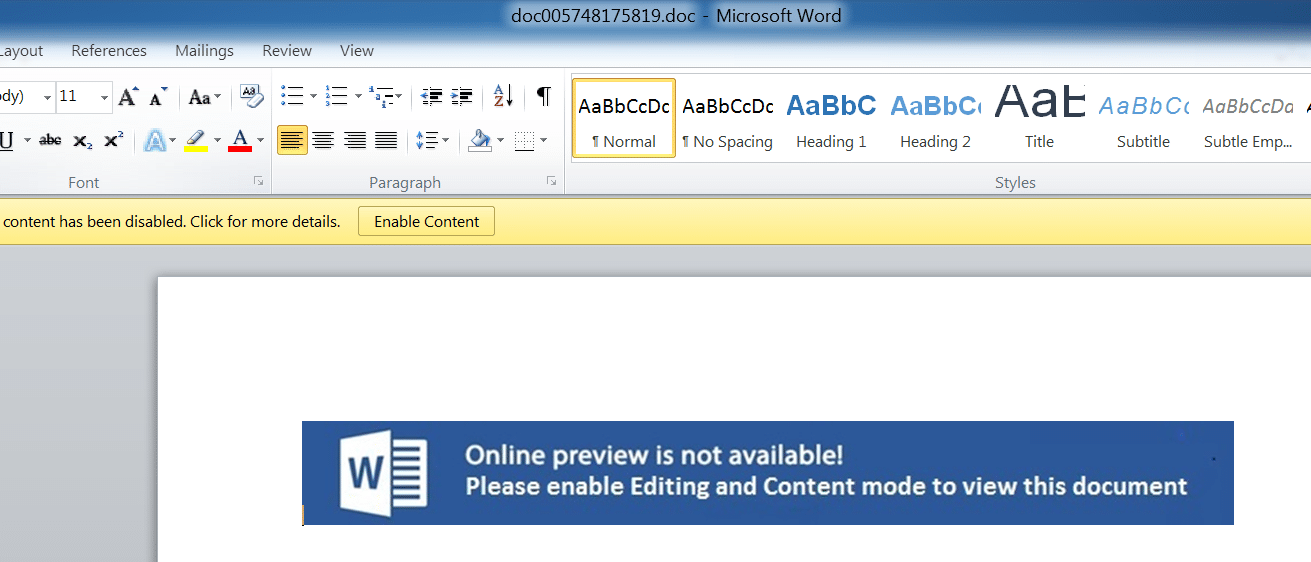Apply borders to the paragraph
This screenshot has height=562, width=1311.
pos(524,140)
